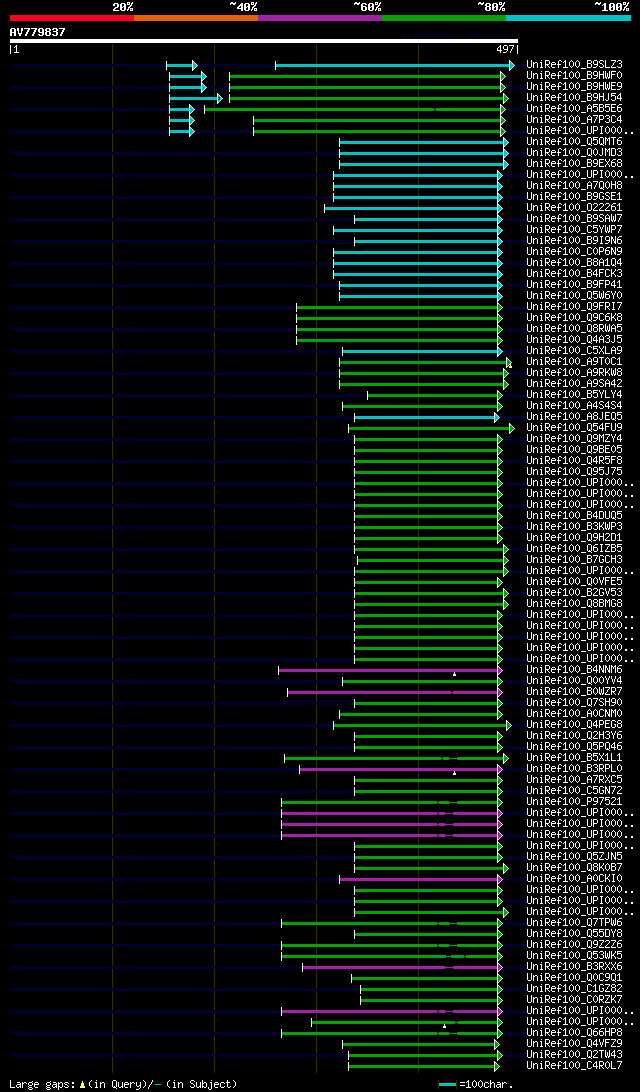Click the UniRef100_Q8K0B7 label
The width and height of the screenshot is (640, 1092).
(x=574, y=868)
